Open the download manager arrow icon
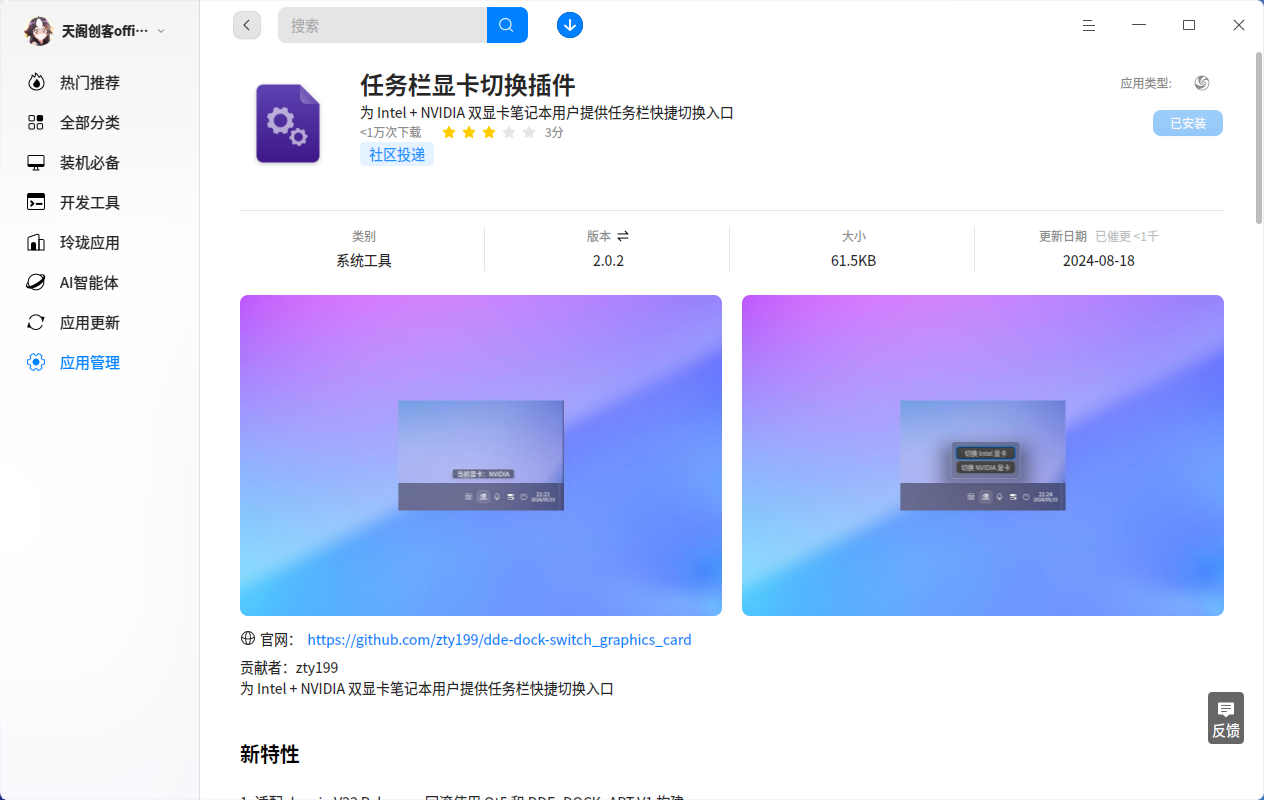 pos(570,25)
